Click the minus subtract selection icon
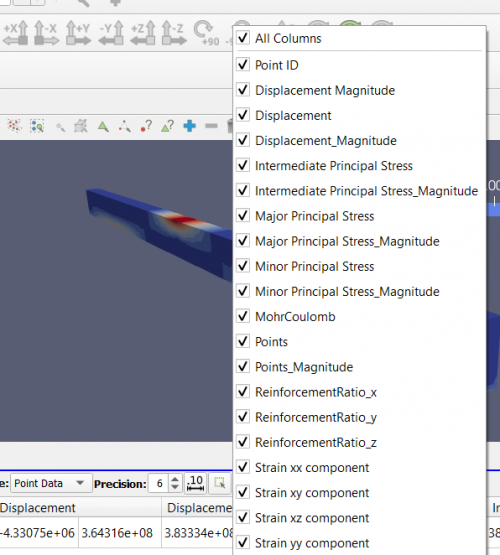500x555 pixels. [211, 126]
